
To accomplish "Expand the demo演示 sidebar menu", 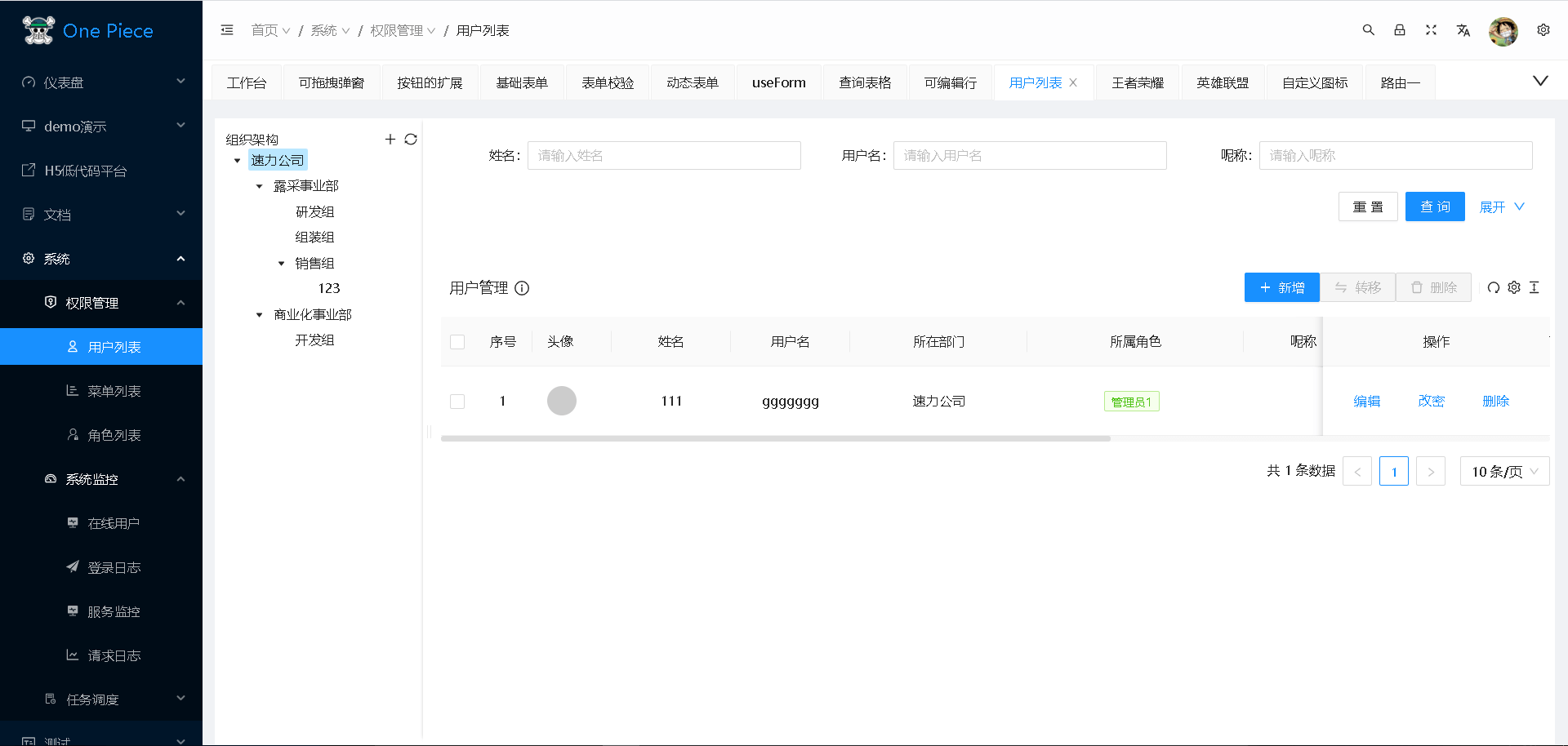I will [x=101, y=127].
